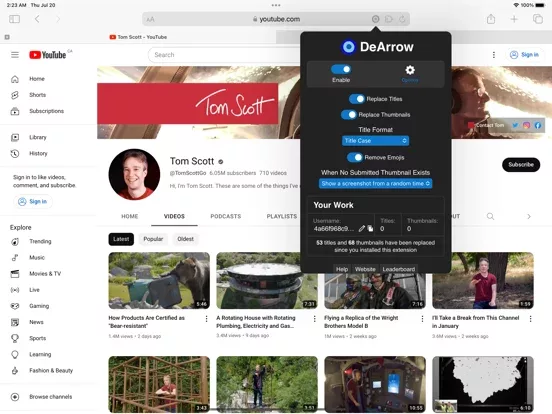This screenshot has height=414, width=552.
Task: Copy DeArrow user ID with copy icon
Action: point(370,228)
